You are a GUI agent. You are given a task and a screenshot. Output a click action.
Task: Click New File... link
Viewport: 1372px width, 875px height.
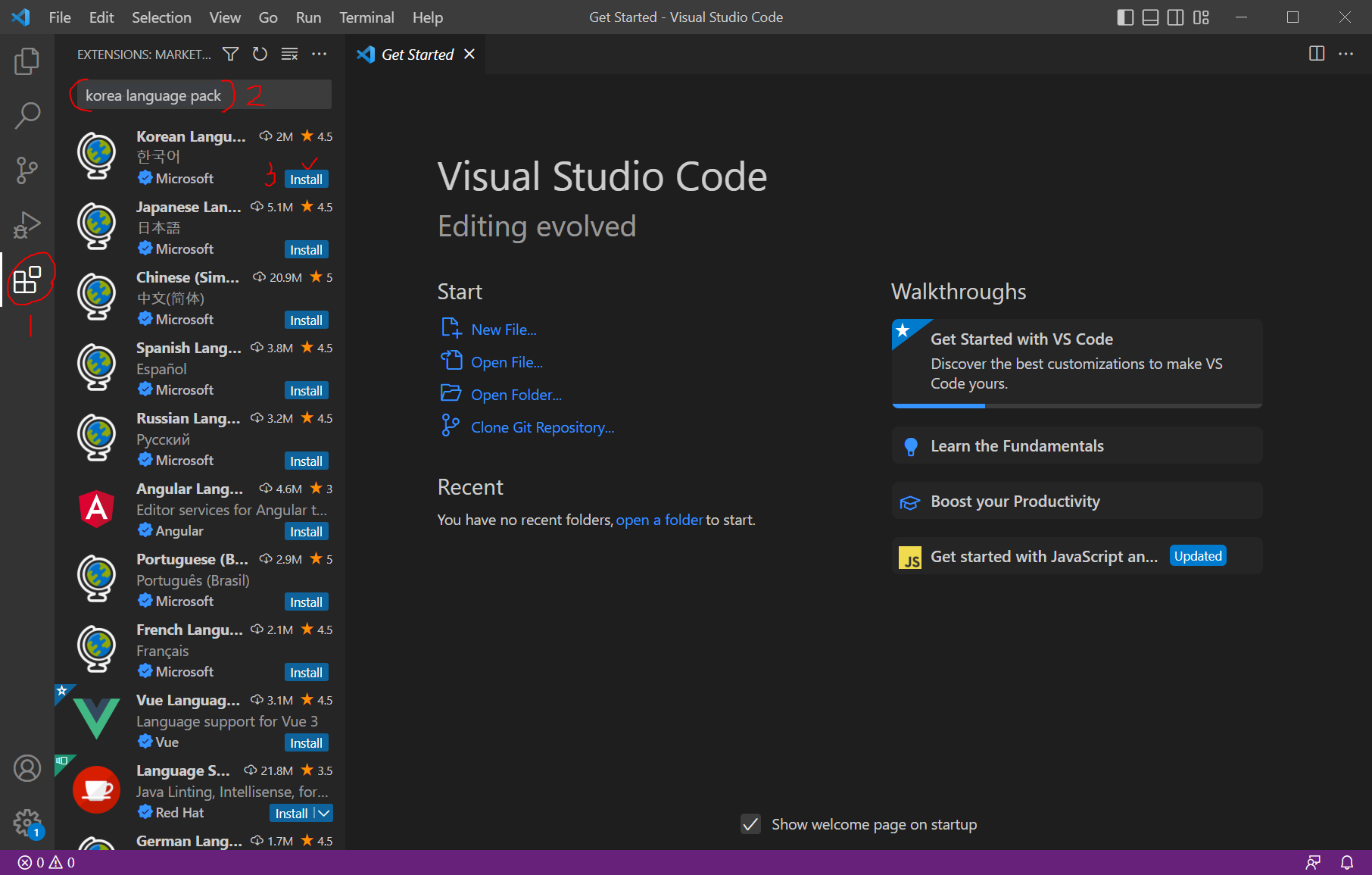point(504,330)
